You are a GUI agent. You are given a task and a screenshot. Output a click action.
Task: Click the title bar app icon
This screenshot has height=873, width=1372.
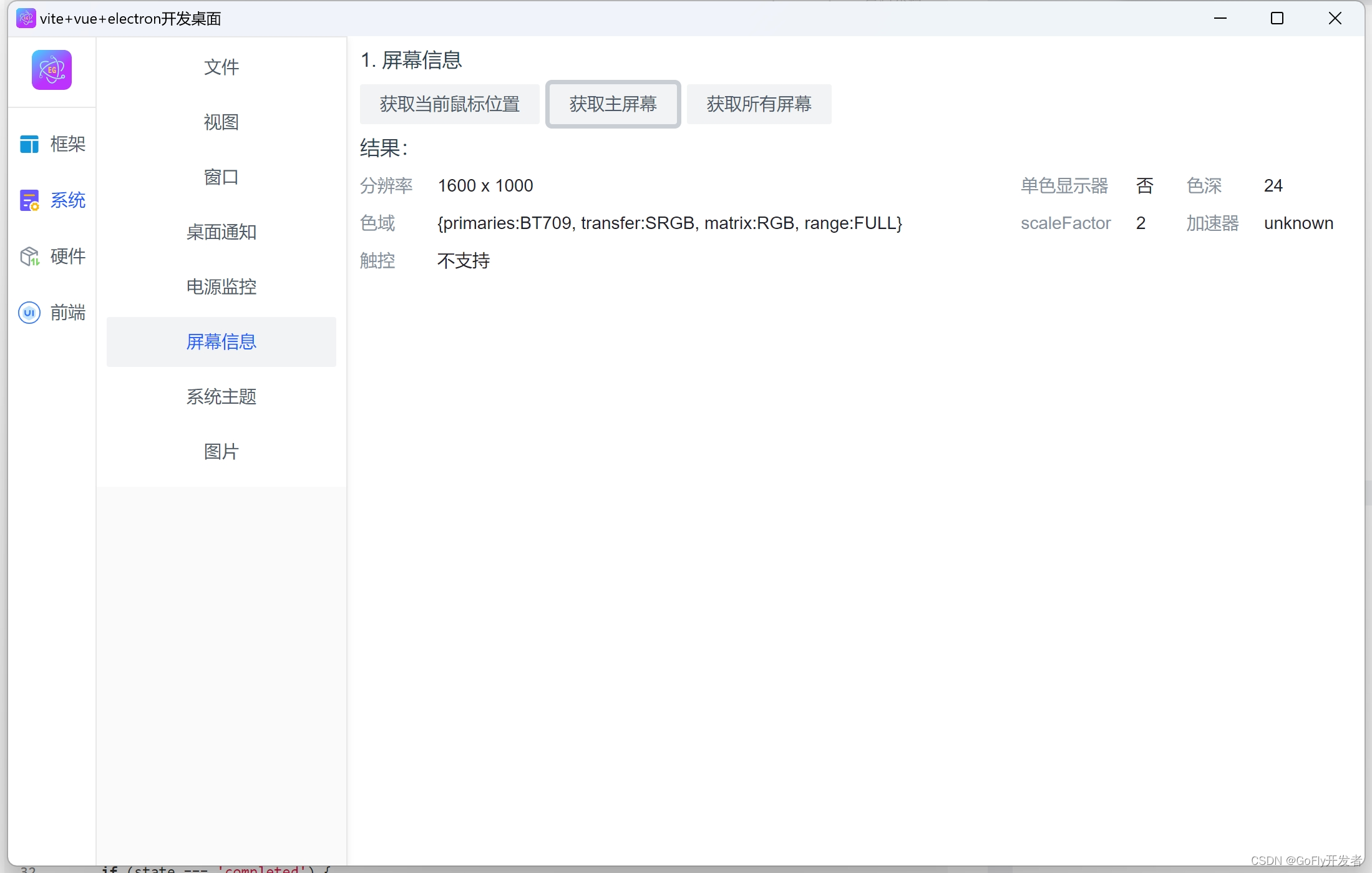click(x=26, y=18)
